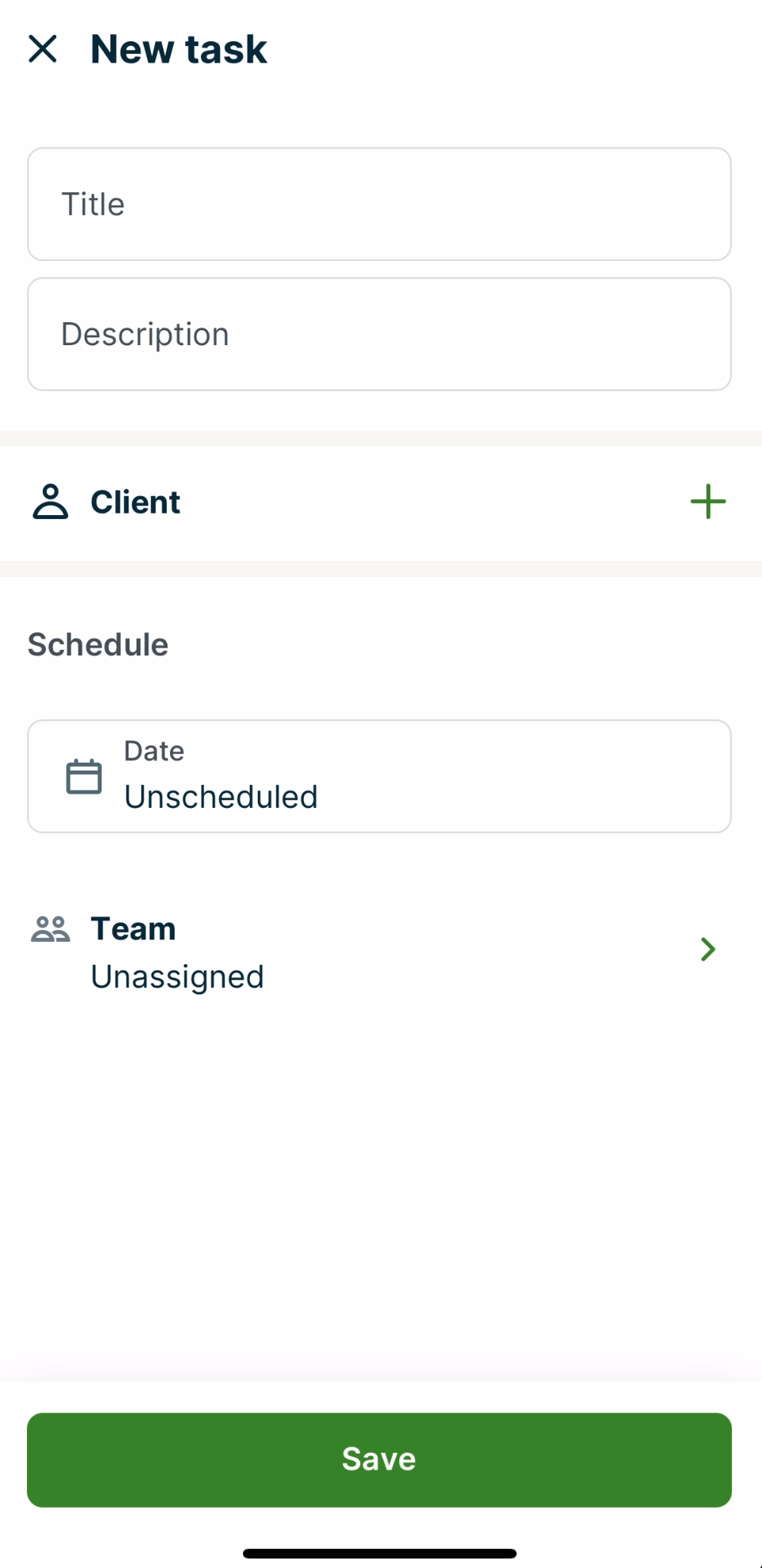Viewport: 762px width, 1568px height.
Task: Click the Client person icon
Action: pos(51,502)
